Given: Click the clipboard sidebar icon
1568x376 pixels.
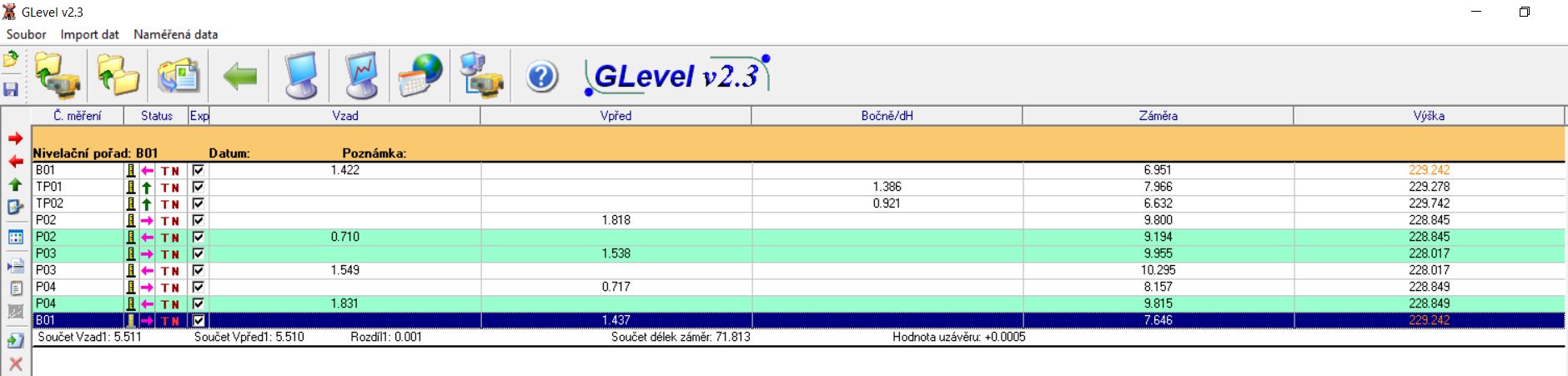Looking at the screenshot, I should pos(15,288).
